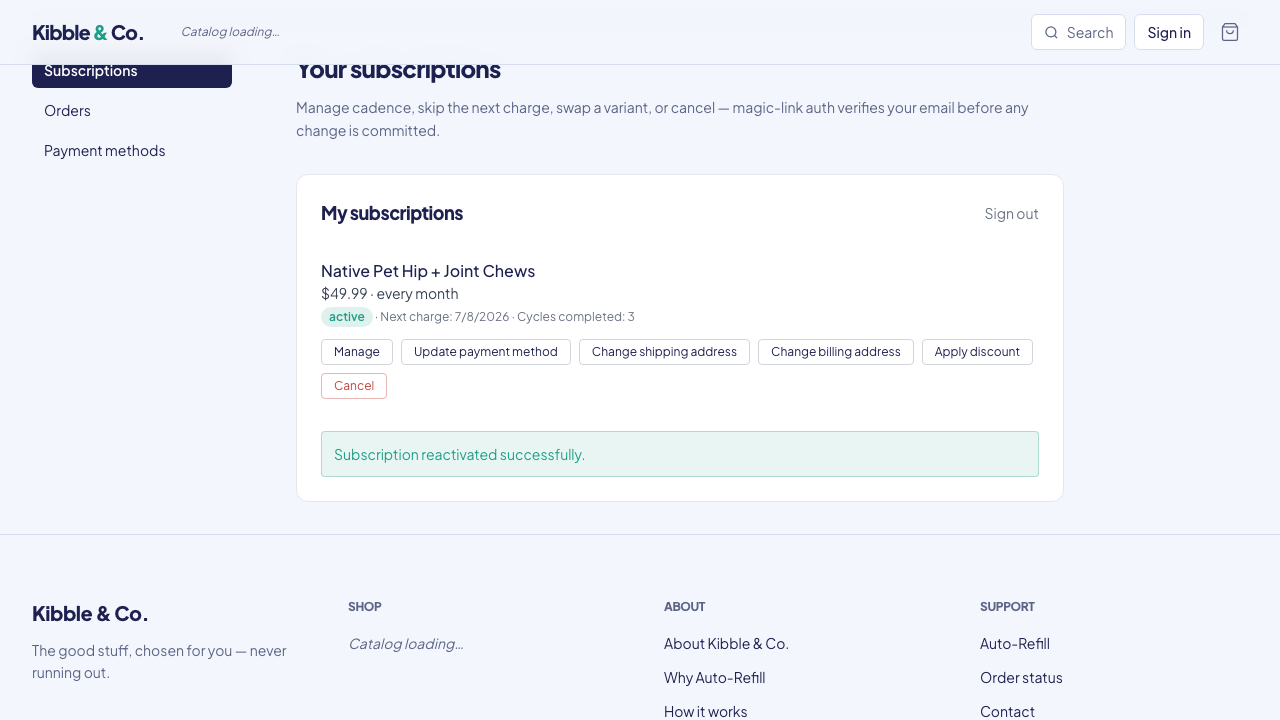This screenshot has height=720, width=1280.
Task: Click the Sign in button
Action: (x=1169, y=32)
